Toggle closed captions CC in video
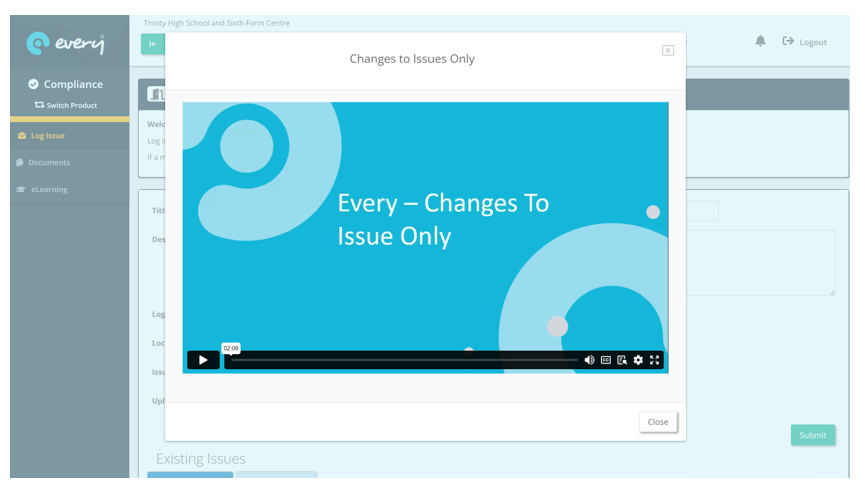Image resolution: width=863 pixels, height=490 pixels. tap(606, 360)
